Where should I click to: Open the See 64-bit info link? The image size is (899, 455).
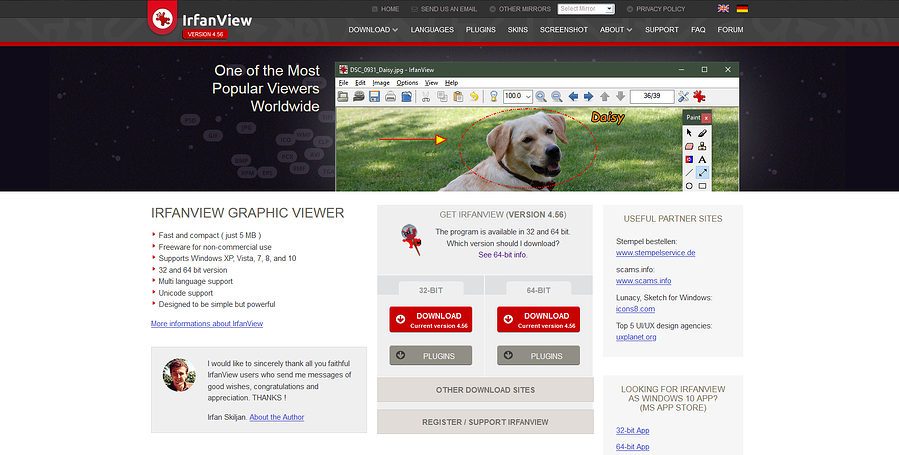pos(503,255)
